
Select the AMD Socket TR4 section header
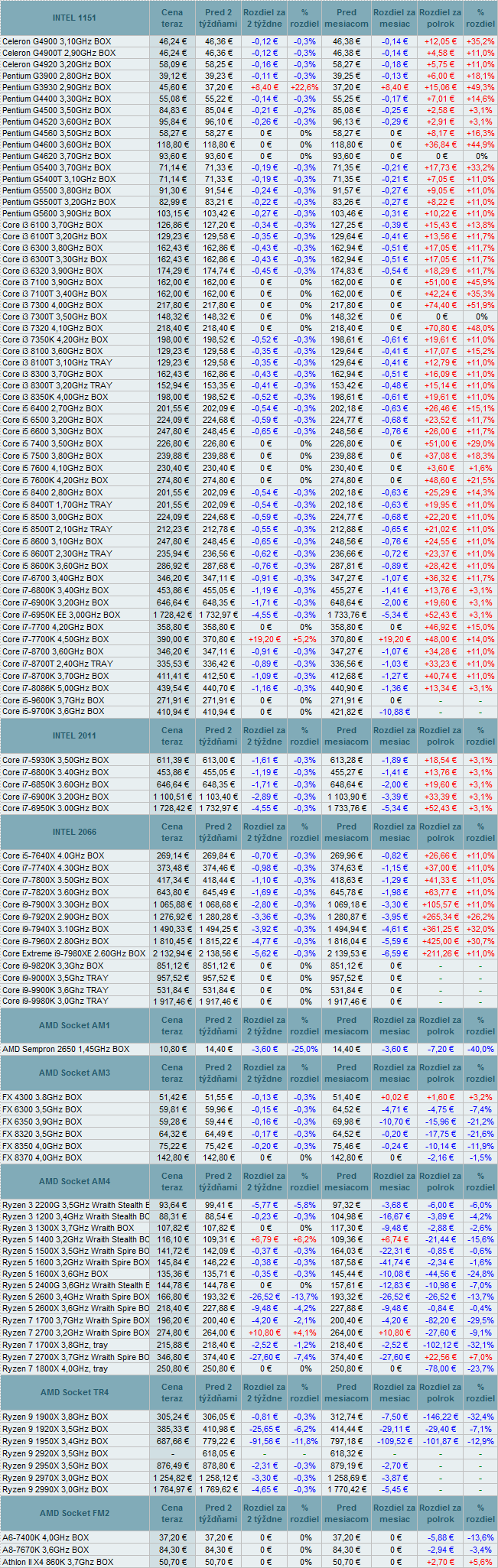pyautogui.click(x=74, y=1392)
